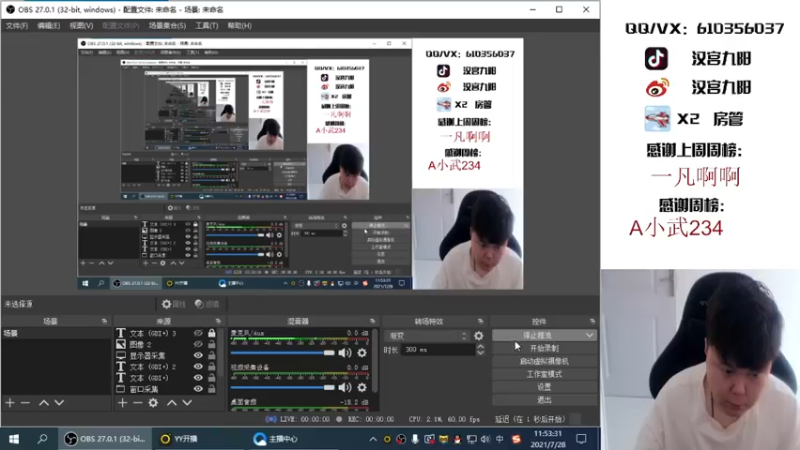Add a new scene with the plus icon
The height and width of the screenshot is (450, 800).
coord(10,403)
